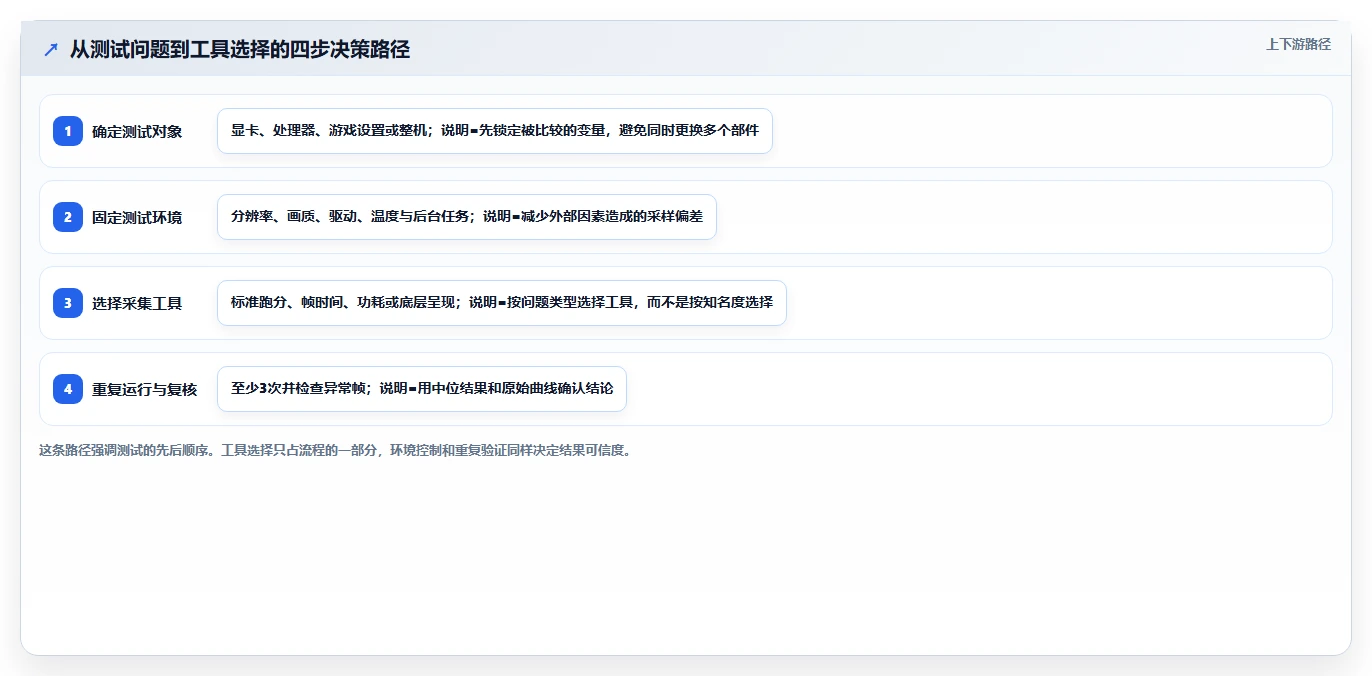Click the step 2 number badge
The image size is (1372, 676).
[68, 217]
